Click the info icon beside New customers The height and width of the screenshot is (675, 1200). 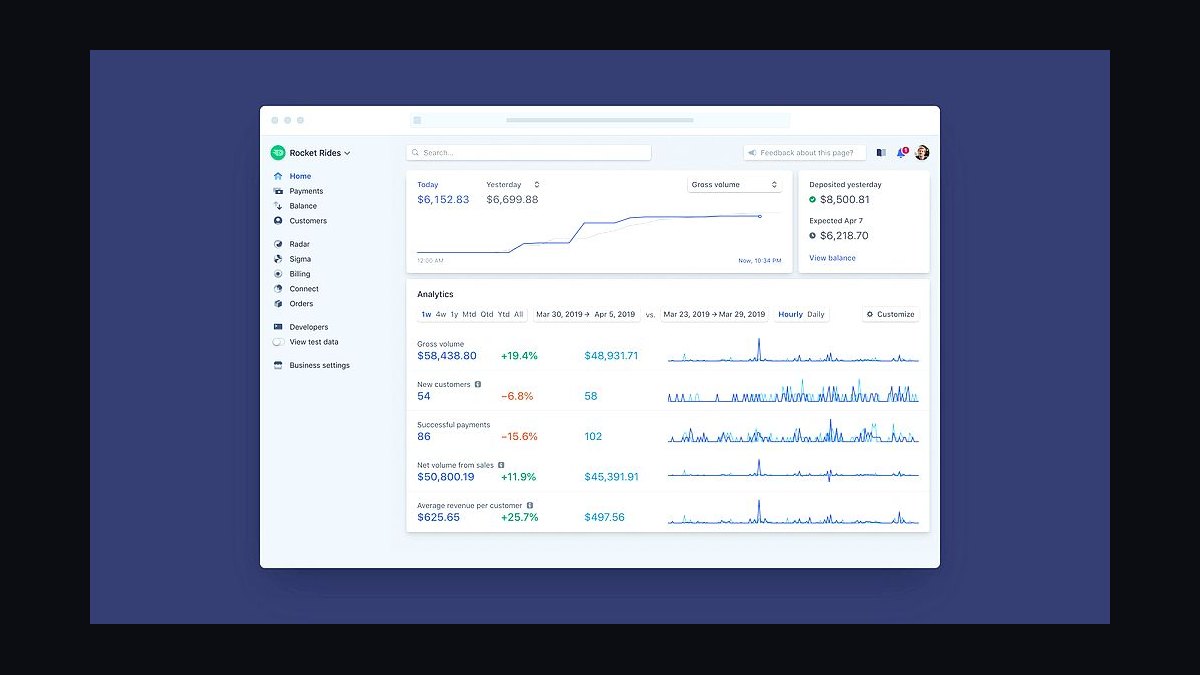tap(478, 384)
